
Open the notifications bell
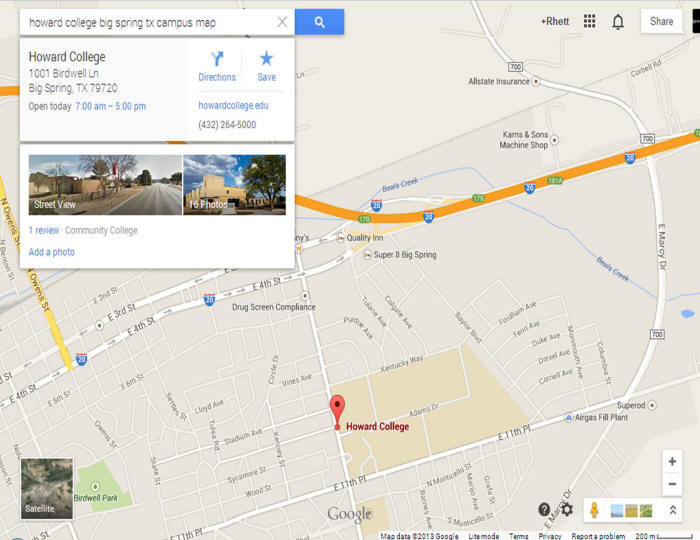(x=618, y=21)
